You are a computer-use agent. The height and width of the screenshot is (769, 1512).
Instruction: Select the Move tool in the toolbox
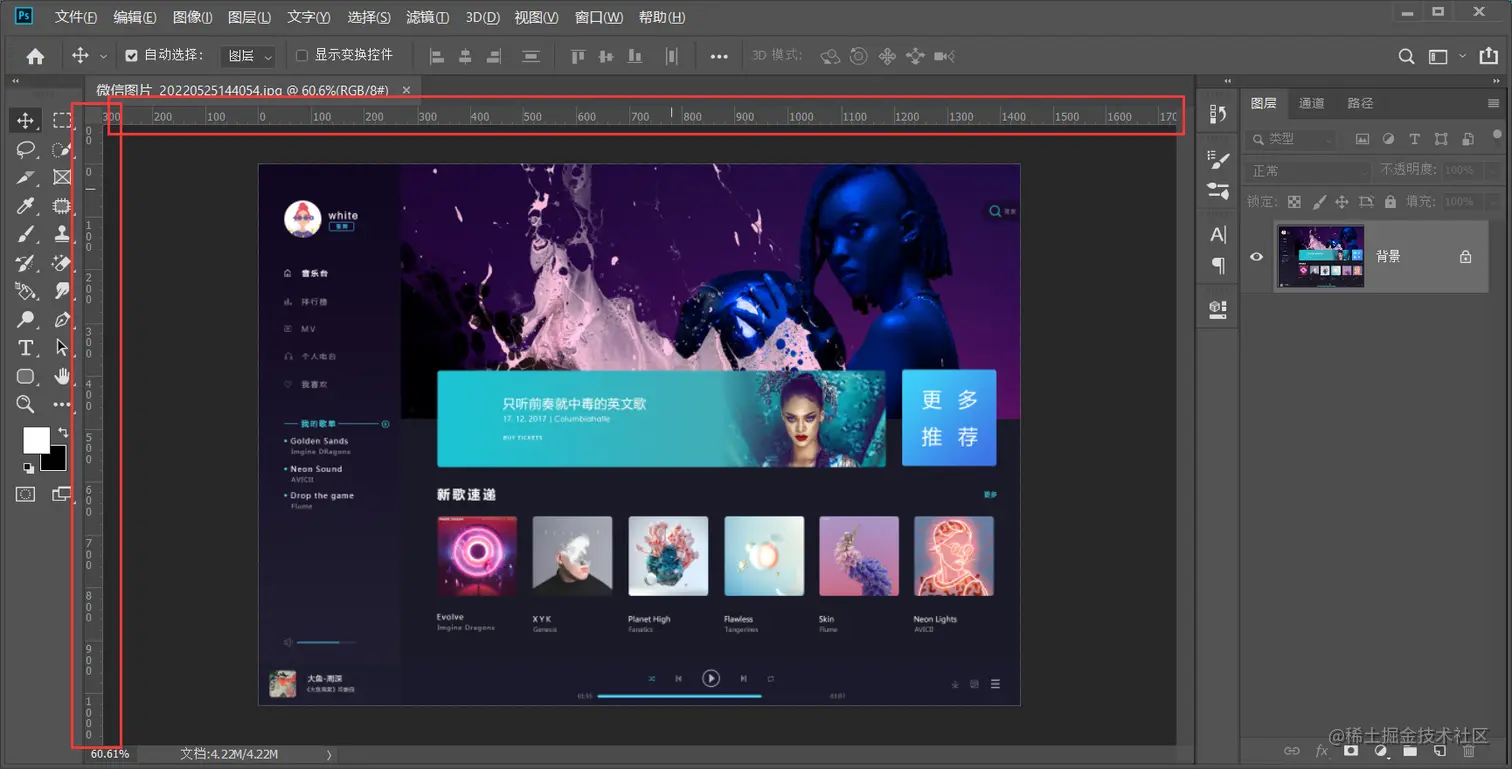click(x=26, y=121)
